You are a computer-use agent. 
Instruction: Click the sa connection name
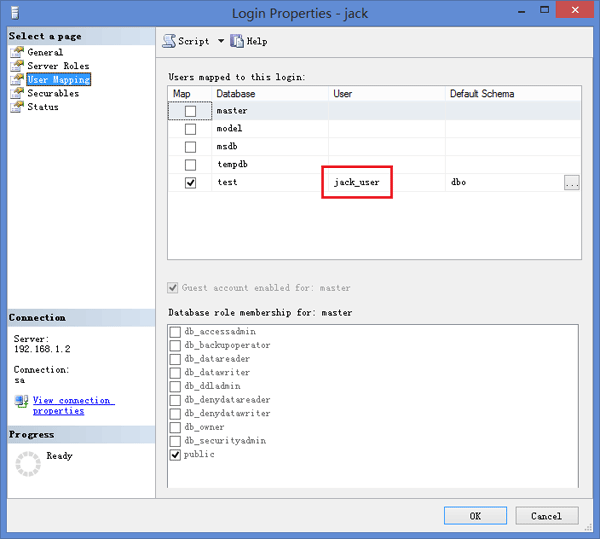(x=20, y=380)
